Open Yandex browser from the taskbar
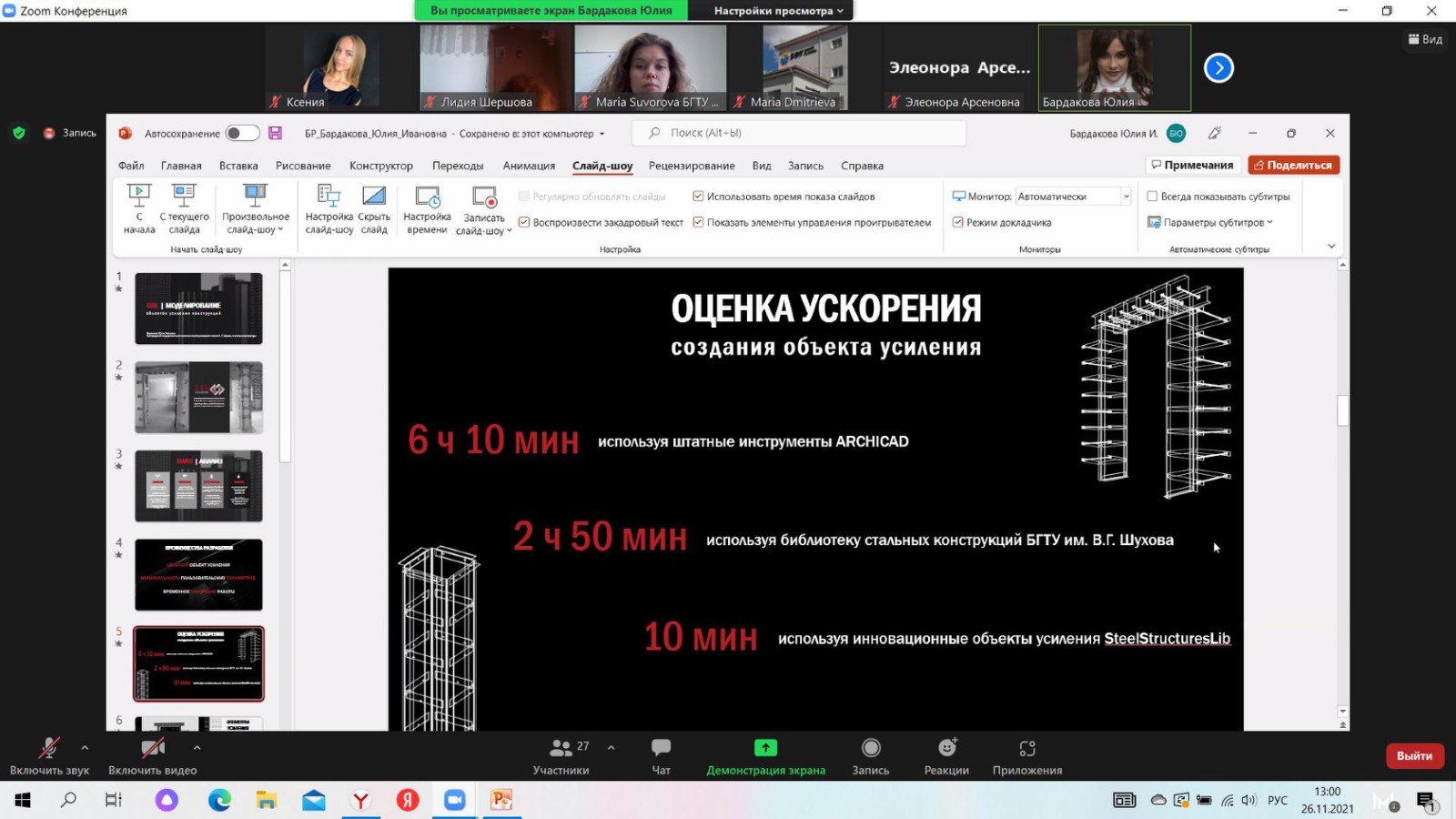The width and height of the screenshot is (1456, 819). (361, 800)
